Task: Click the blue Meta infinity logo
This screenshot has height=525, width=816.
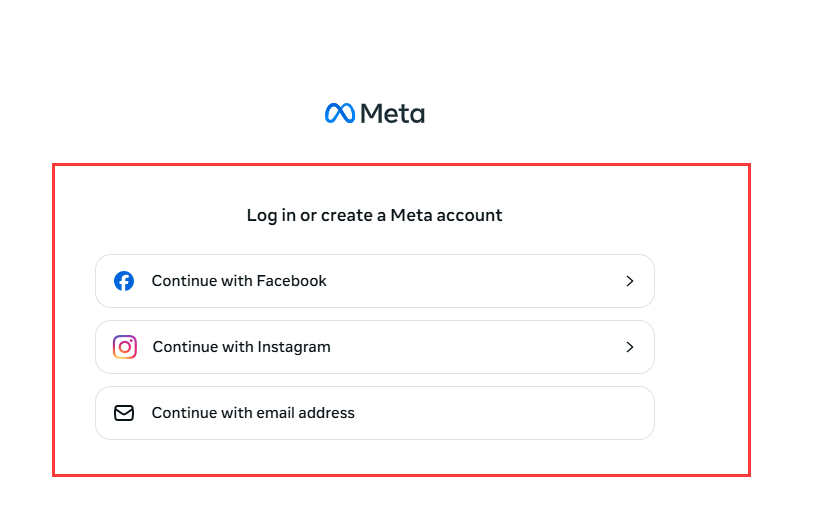Action: [340, 113]
